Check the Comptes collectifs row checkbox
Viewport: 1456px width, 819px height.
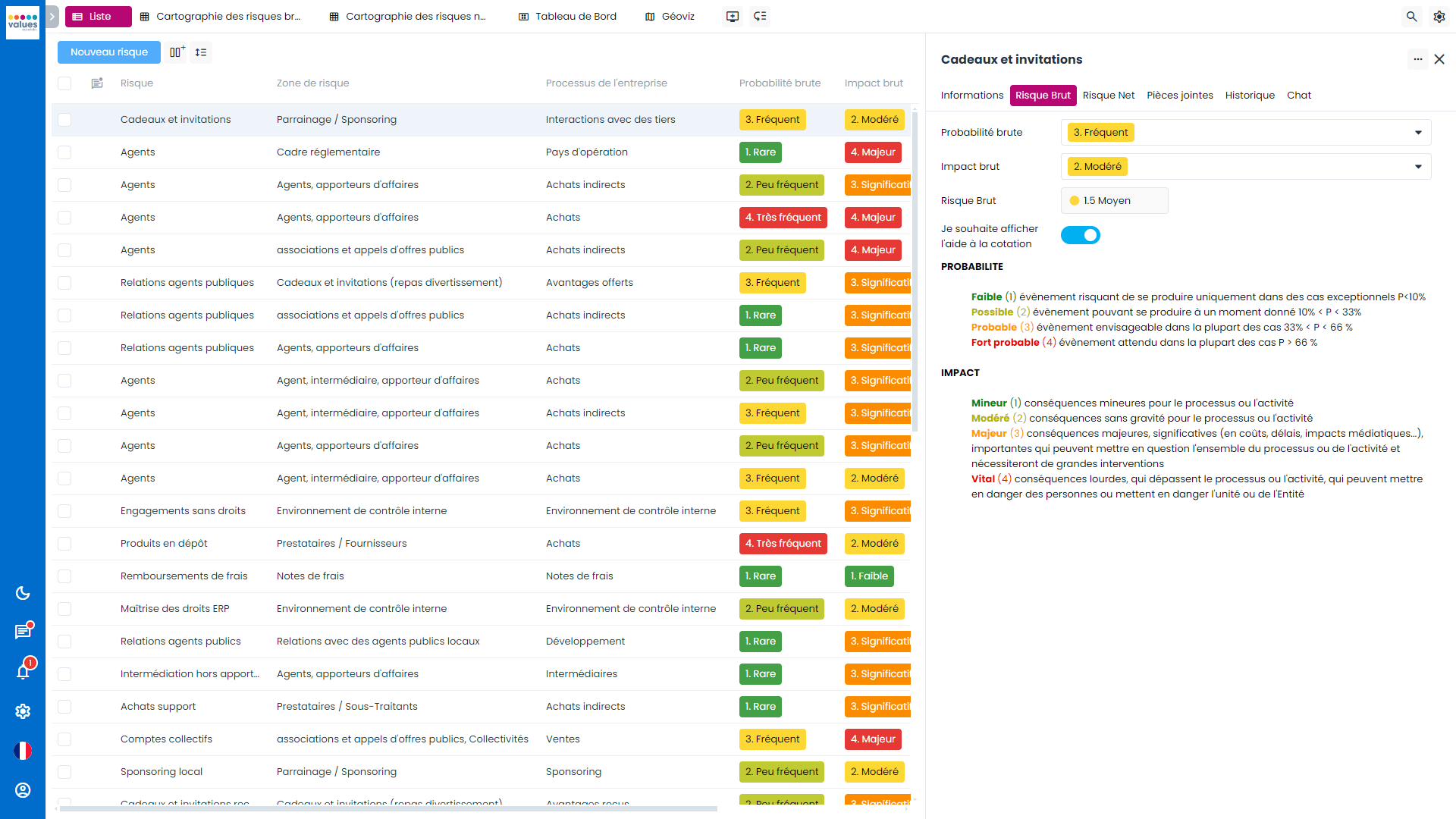(x=64, y=739)
